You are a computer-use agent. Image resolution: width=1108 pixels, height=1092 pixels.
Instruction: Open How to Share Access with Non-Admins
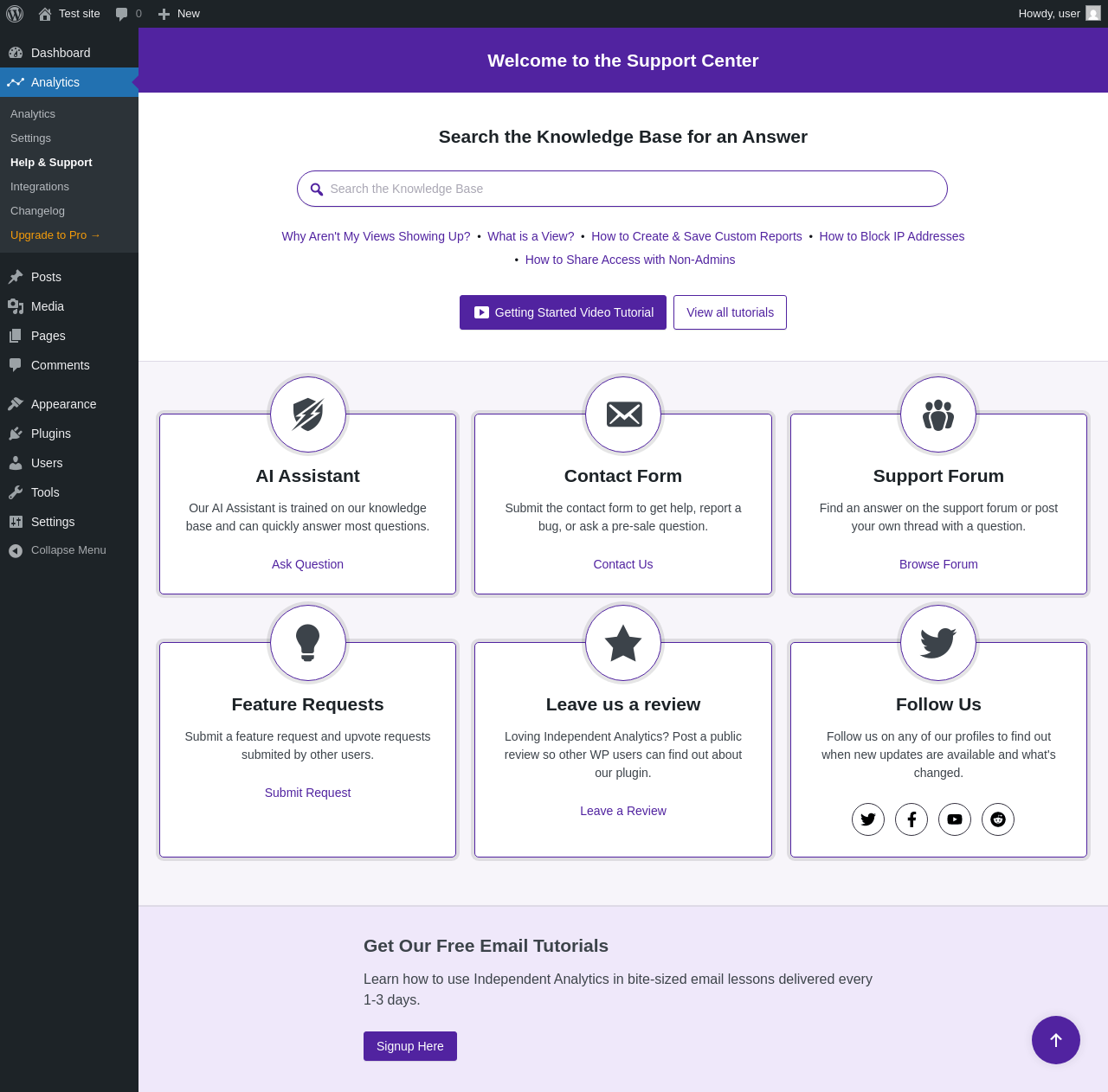[x=630, y=260]
